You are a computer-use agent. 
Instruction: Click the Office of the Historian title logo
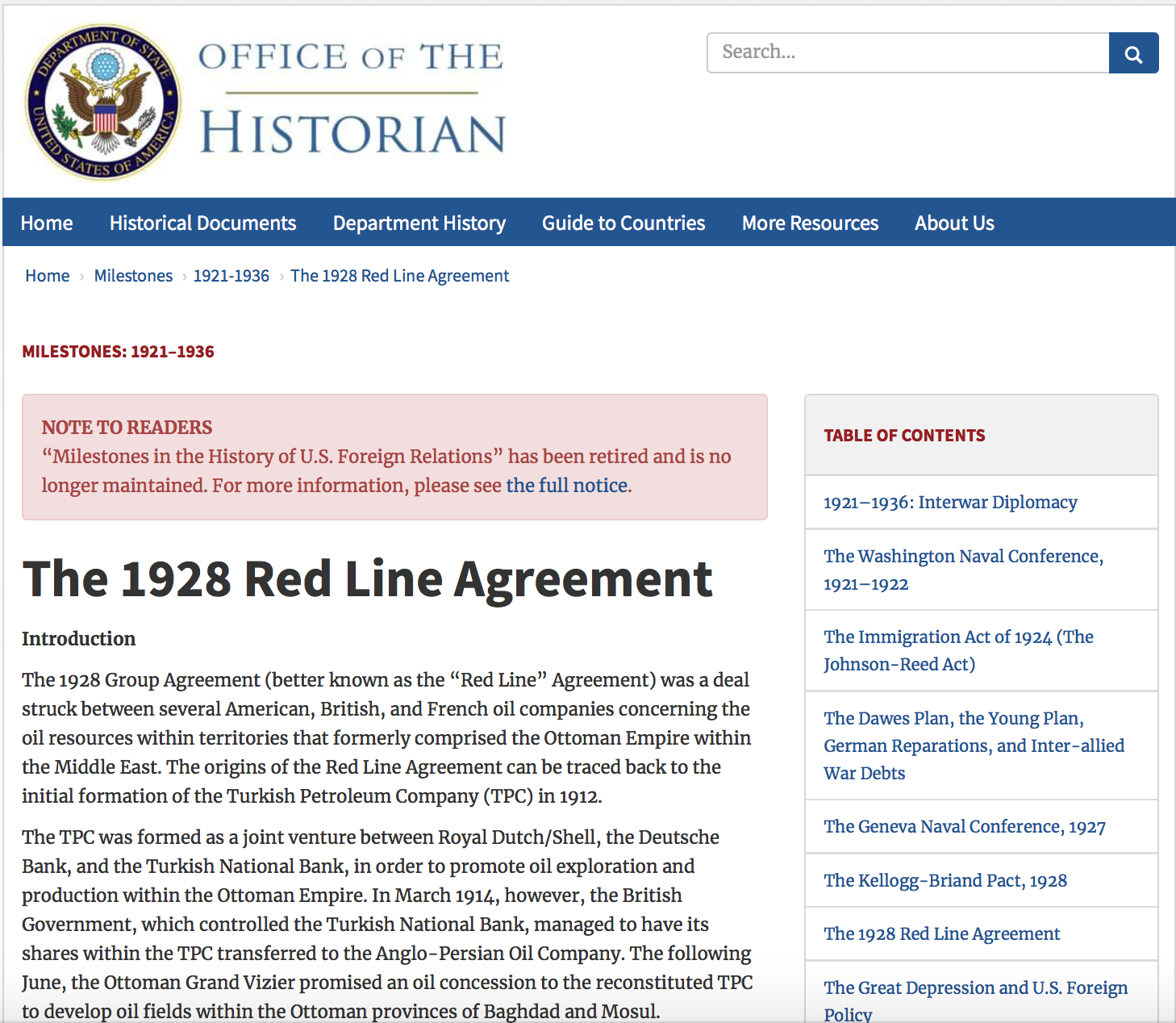pos(352,98)
